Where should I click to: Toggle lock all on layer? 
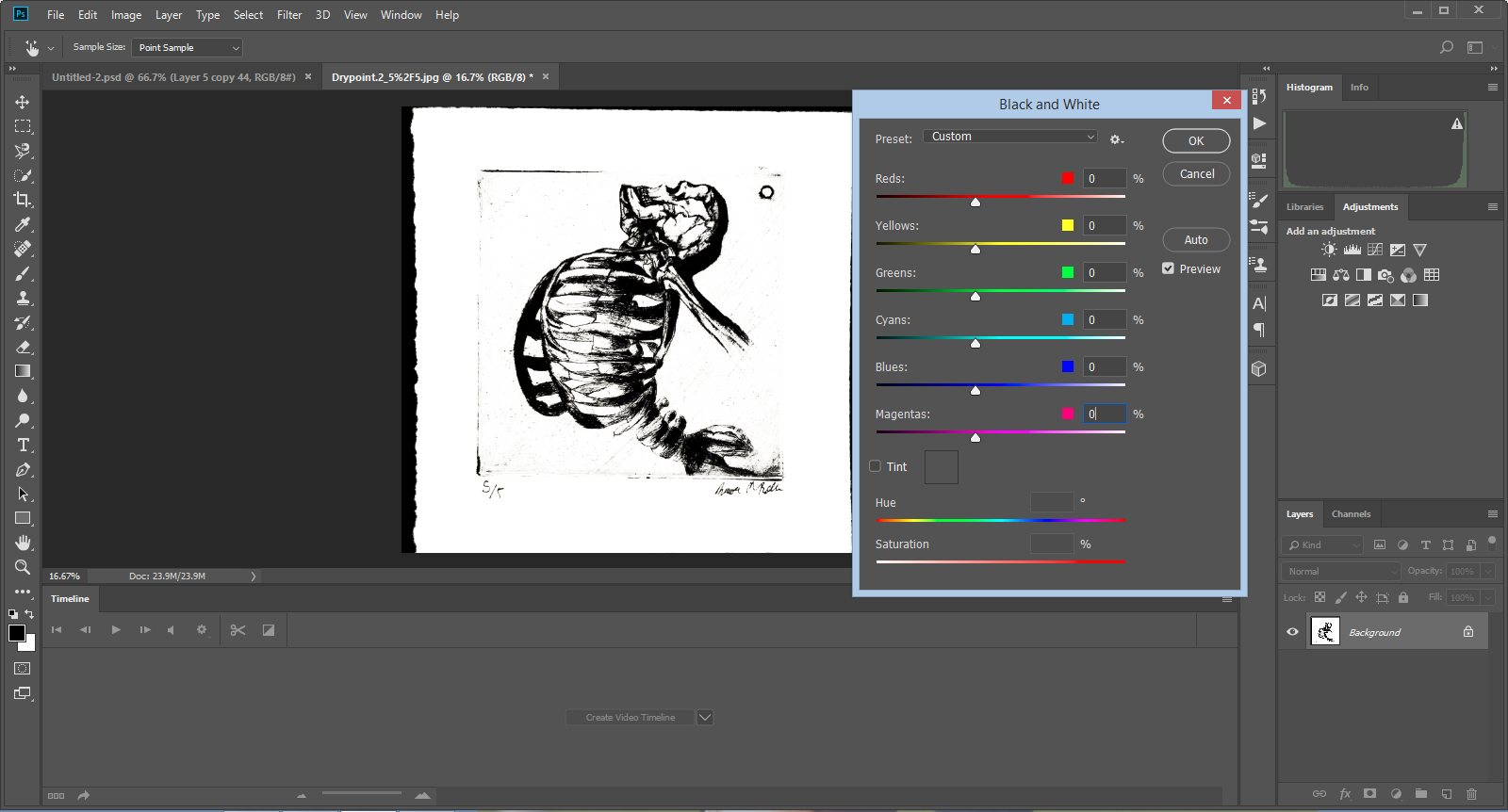click(1403, 597)
